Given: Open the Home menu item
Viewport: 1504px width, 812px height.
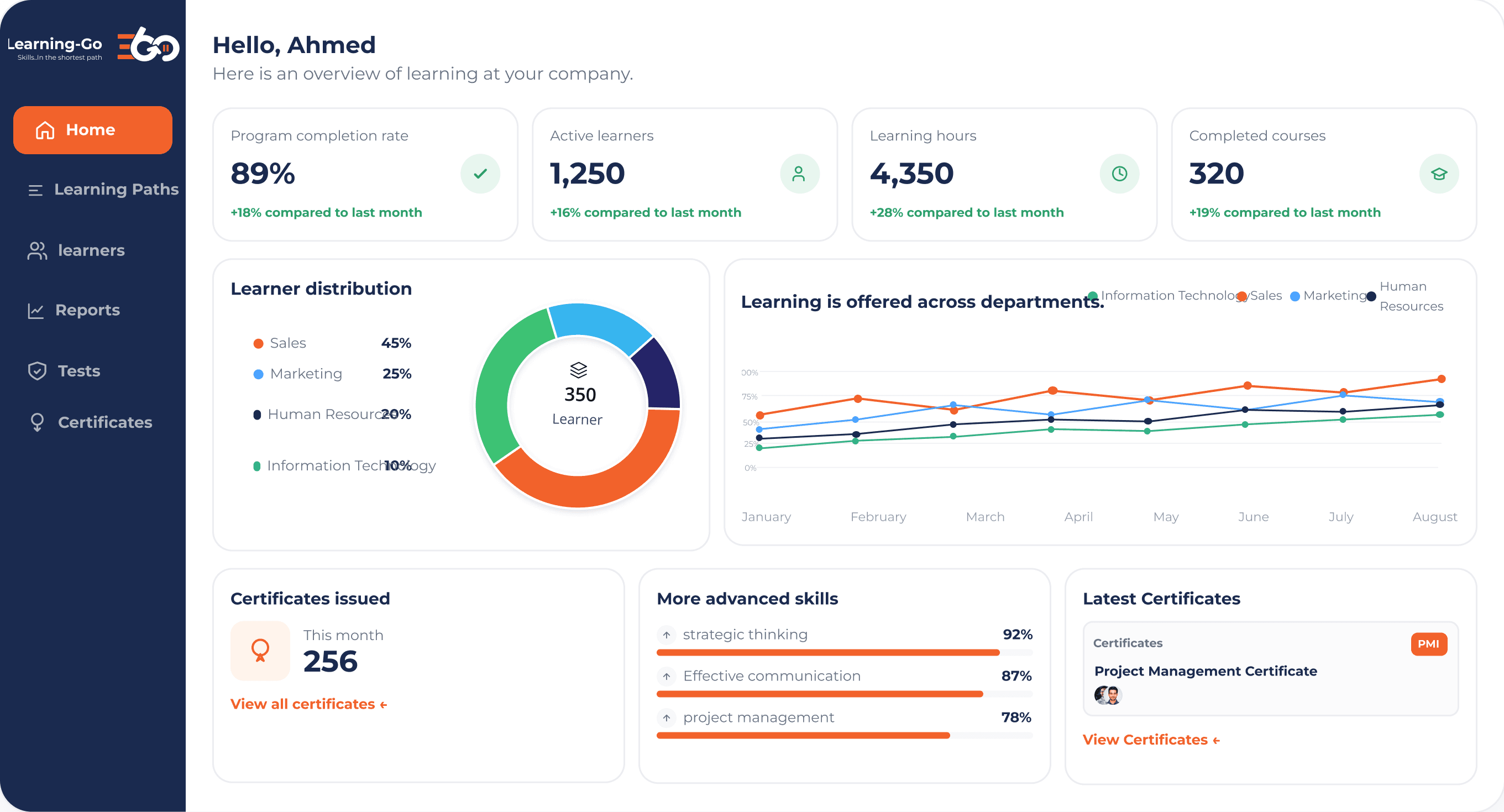Looking at the screenshot, I should [x=93, y=130].
